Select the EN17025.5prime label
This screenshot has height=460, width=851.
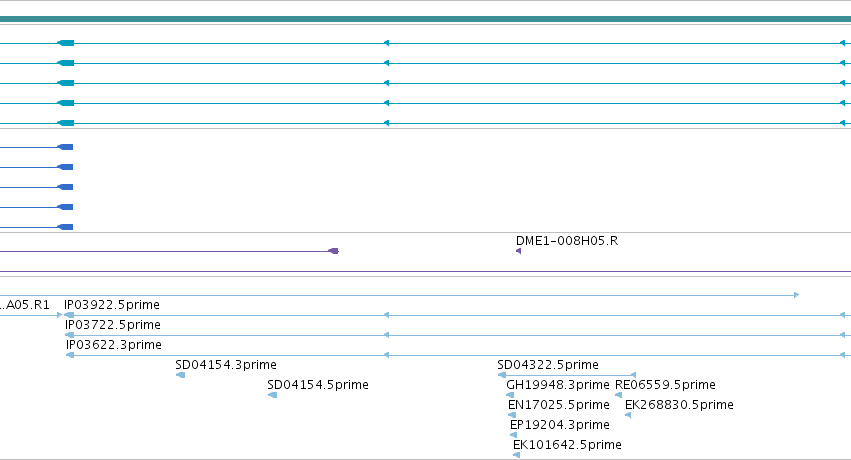pos(559,405)
